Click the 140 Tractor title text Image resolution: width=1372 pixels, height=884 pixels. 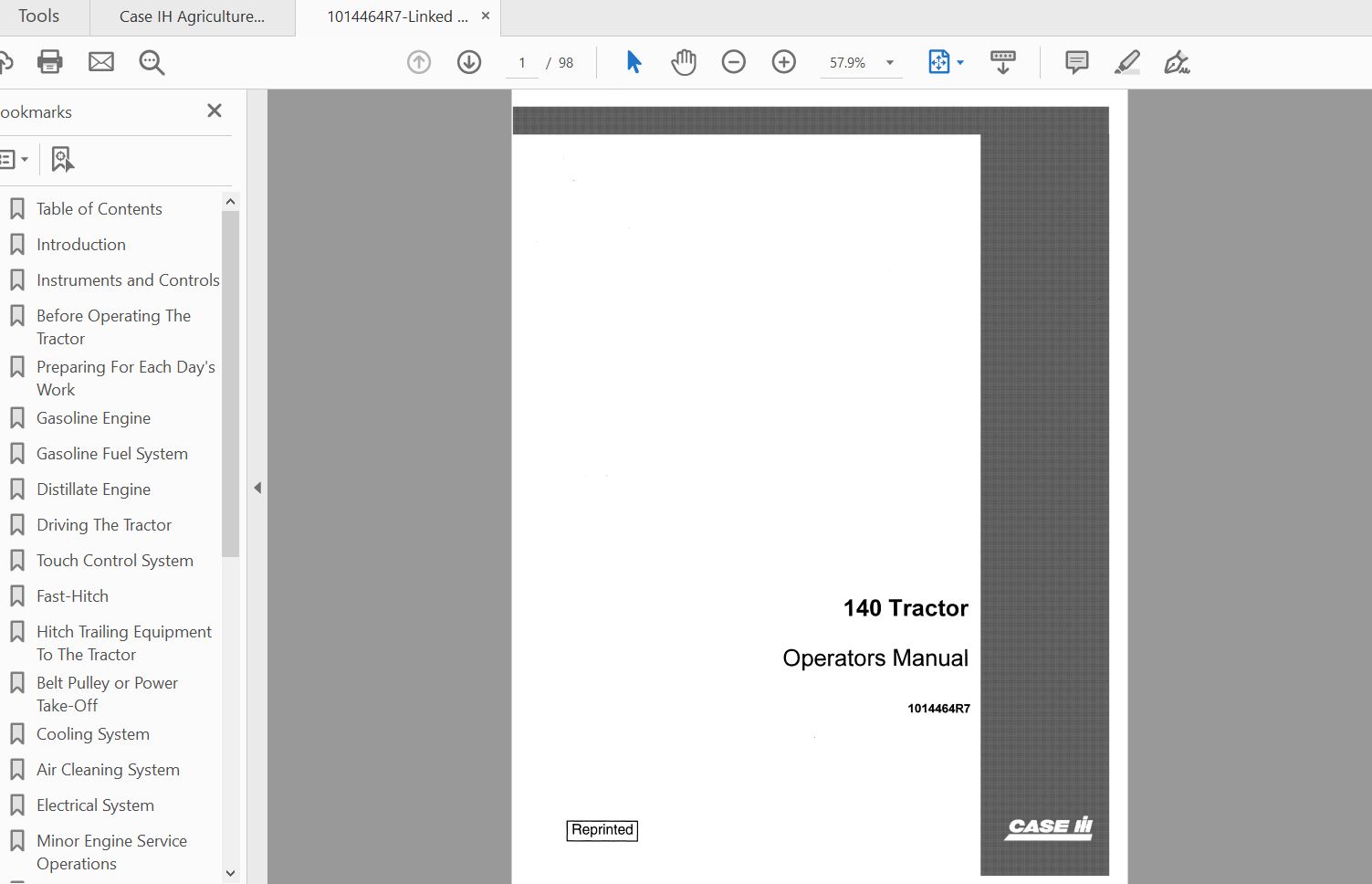906,608
